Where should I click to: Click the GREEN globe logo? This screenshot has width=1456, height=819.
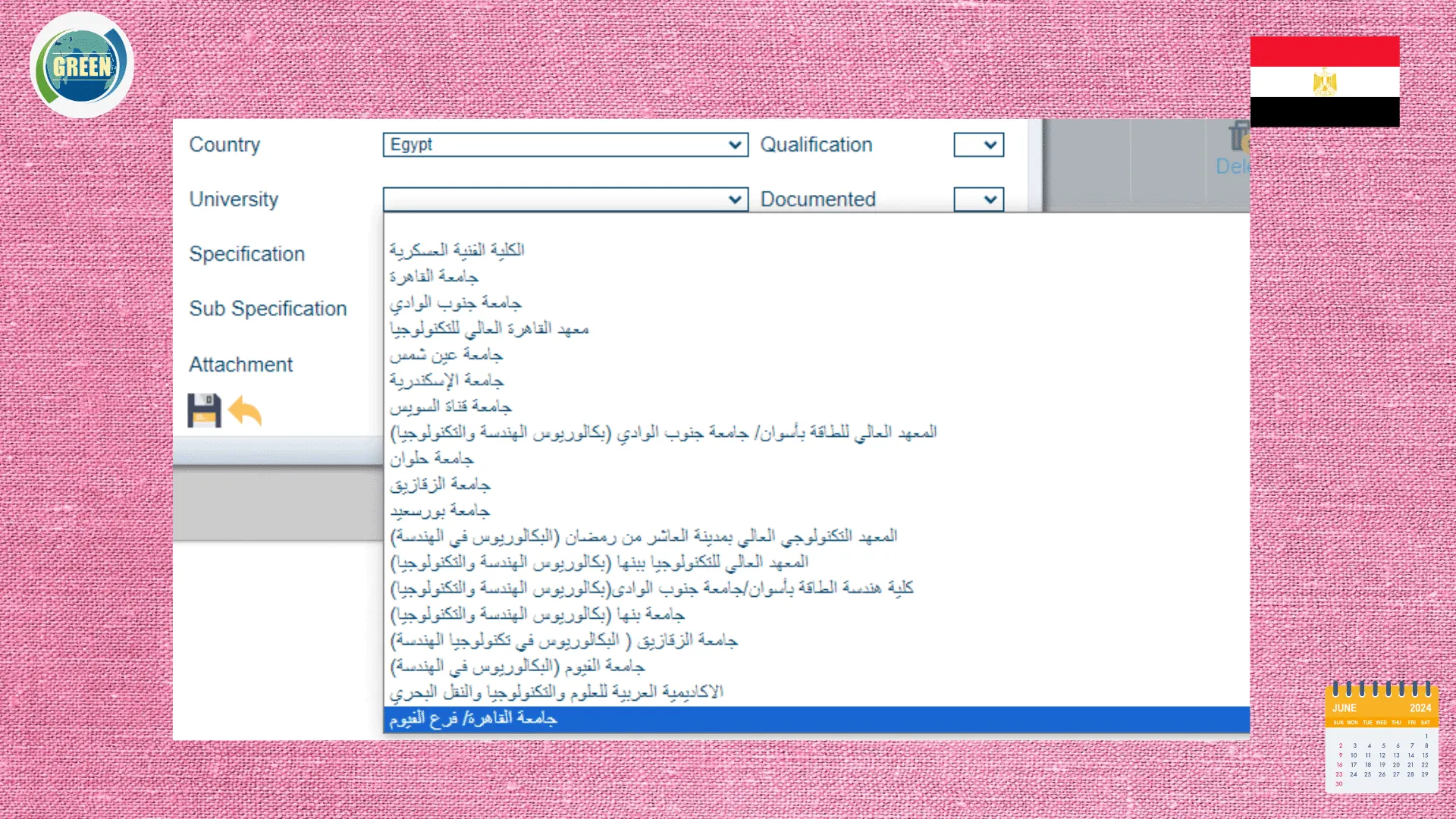point(82,65)
